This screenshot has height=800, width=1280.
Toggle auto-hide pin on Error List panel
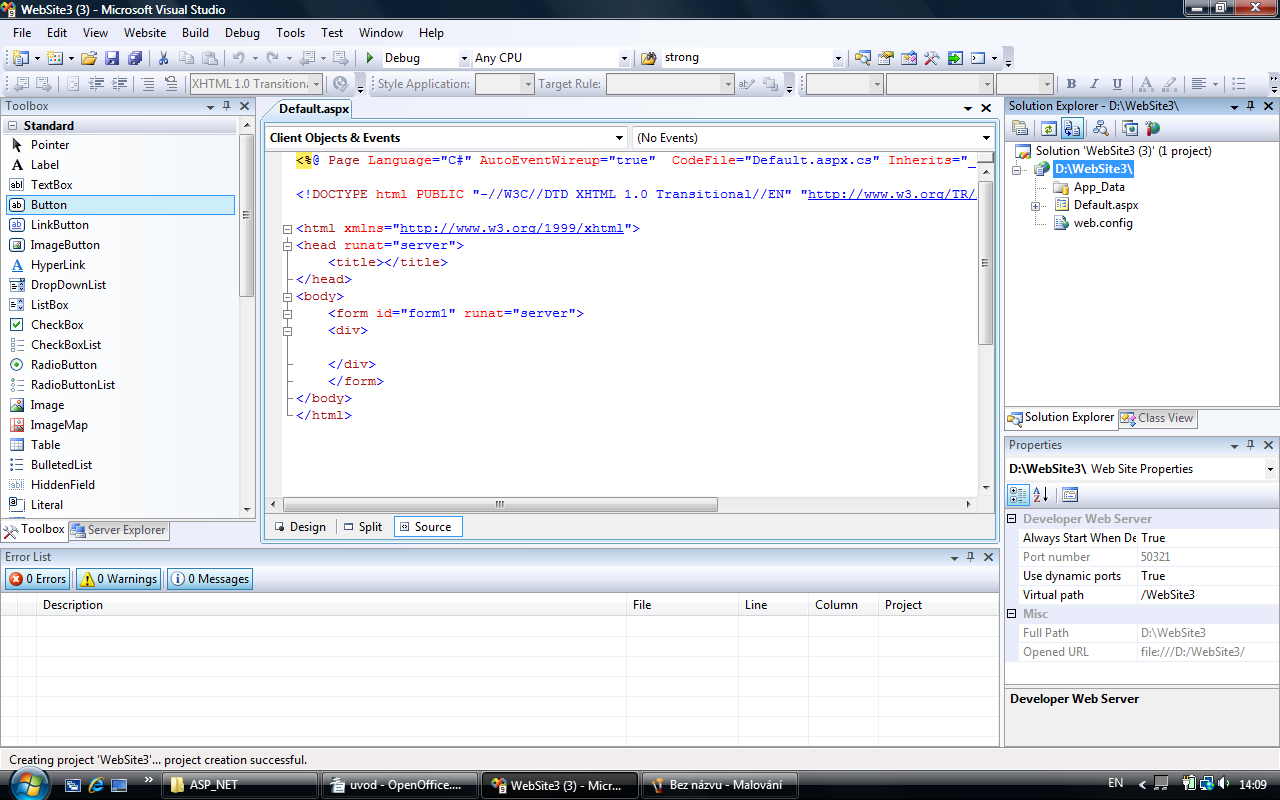click(970, 557)
